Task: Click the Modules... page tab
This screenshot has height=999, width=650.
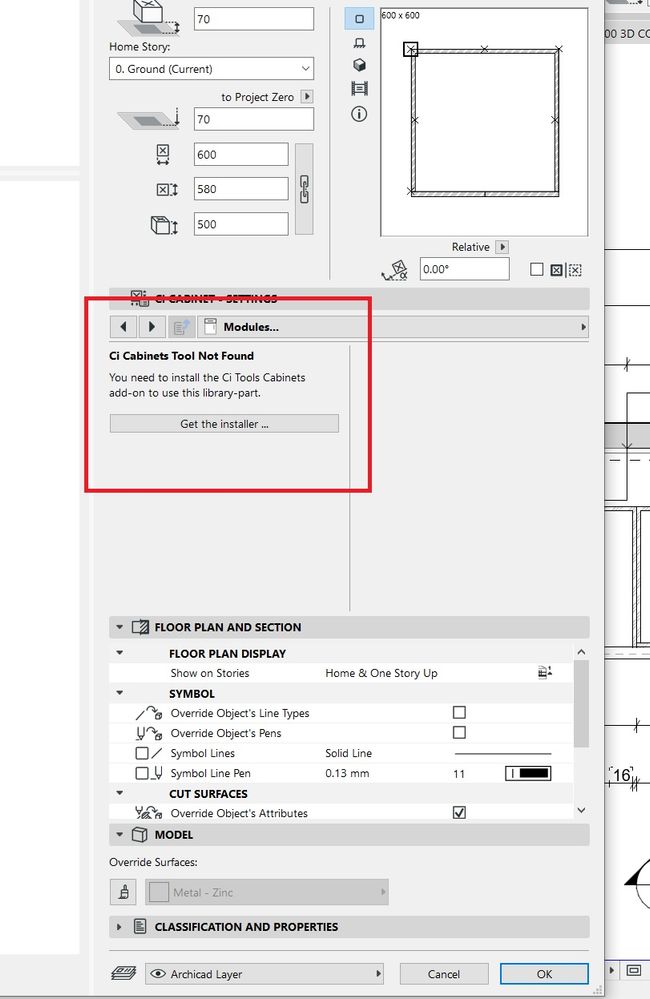Action: (x=393, y=327)
